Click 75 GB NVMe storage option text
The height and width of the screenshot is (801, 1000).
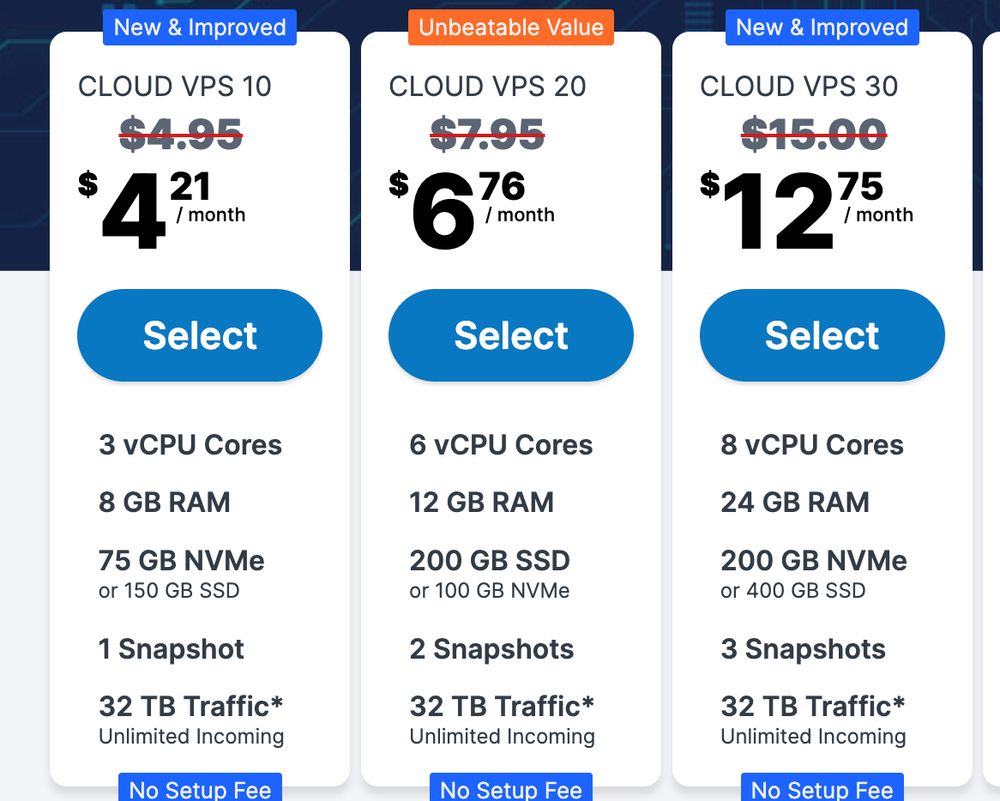coord(181,560)
